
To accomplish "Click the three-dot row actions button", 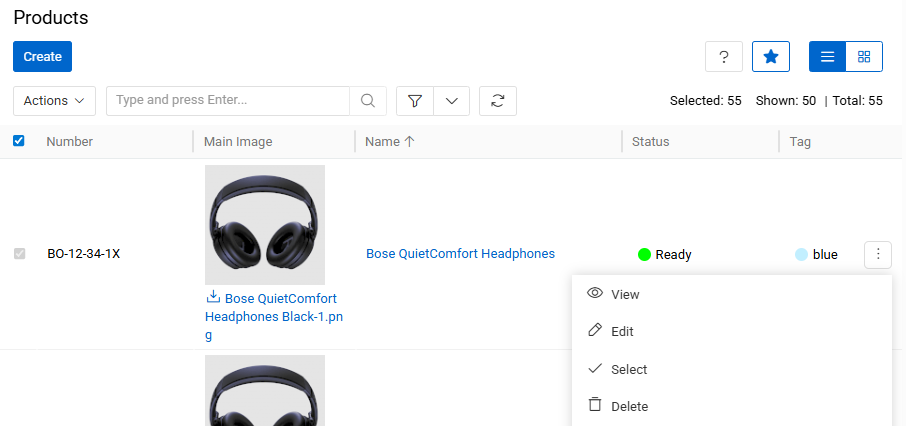I will [878, 254].
